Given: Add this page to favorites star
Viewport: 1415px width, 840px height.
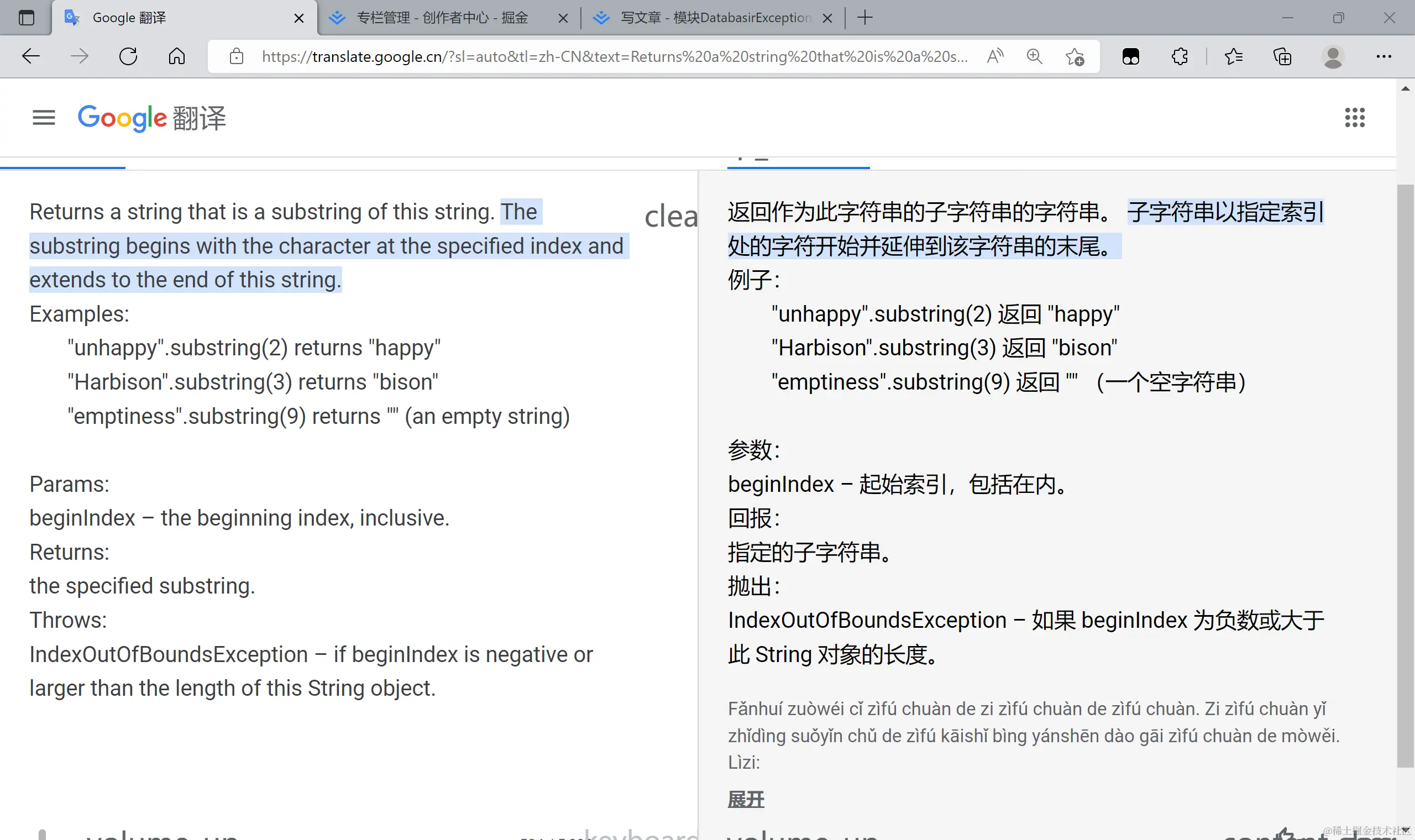Looking at the screenshot, I should click(1074, 56).
